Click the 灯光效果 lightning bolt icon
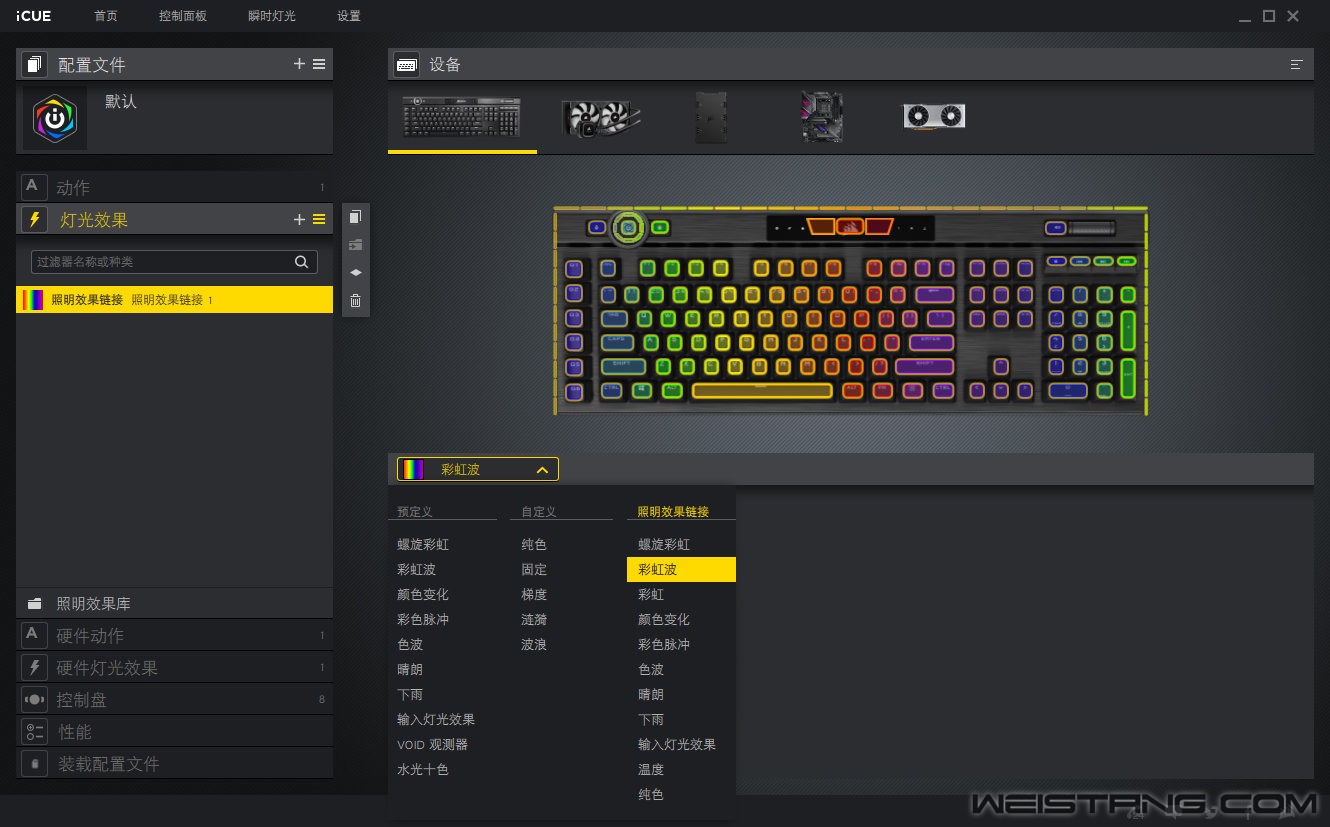Image resolution: width=1330 pixels, height=827 pixels. 36,220
